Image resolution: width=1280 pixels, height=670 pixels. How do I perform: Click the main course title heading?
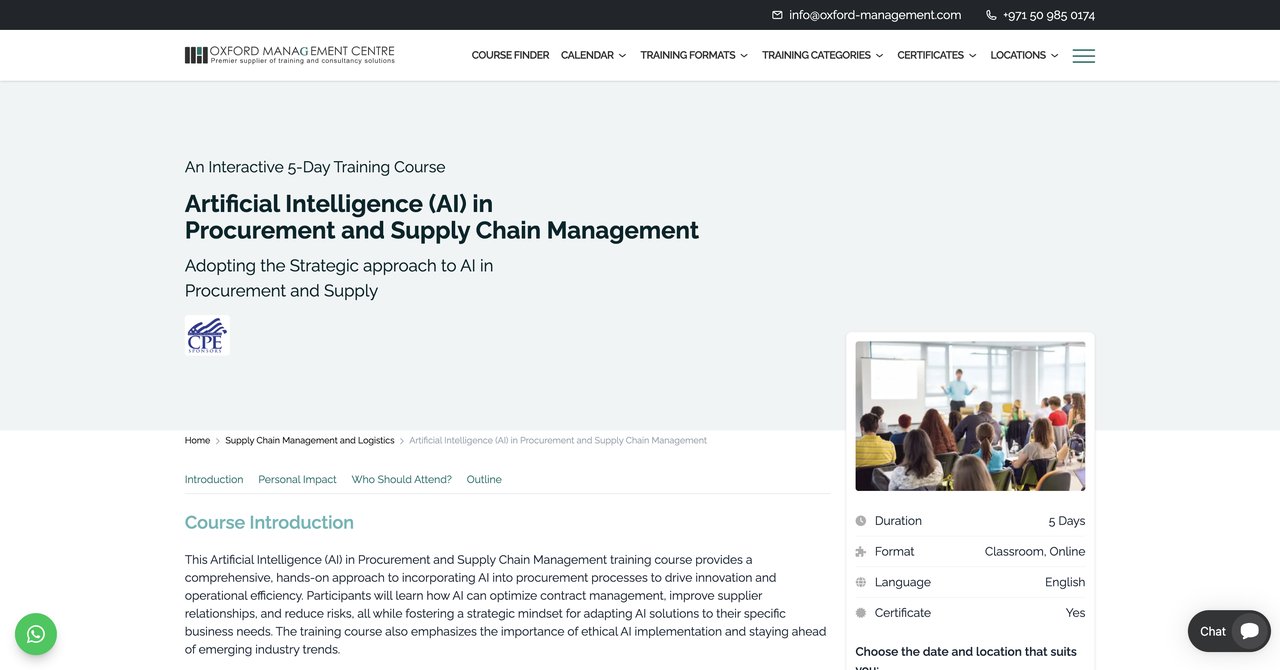(442, 217)
